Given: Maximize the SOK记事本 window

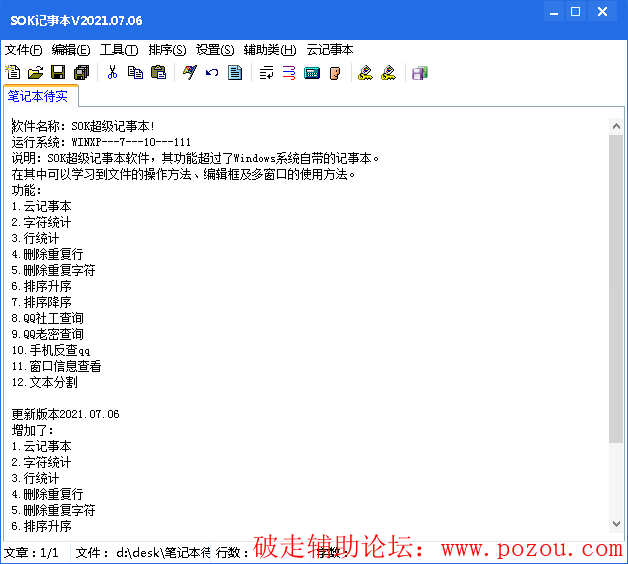Looking at the screenshot, I should pyautogui.click(x=576, y=12).
